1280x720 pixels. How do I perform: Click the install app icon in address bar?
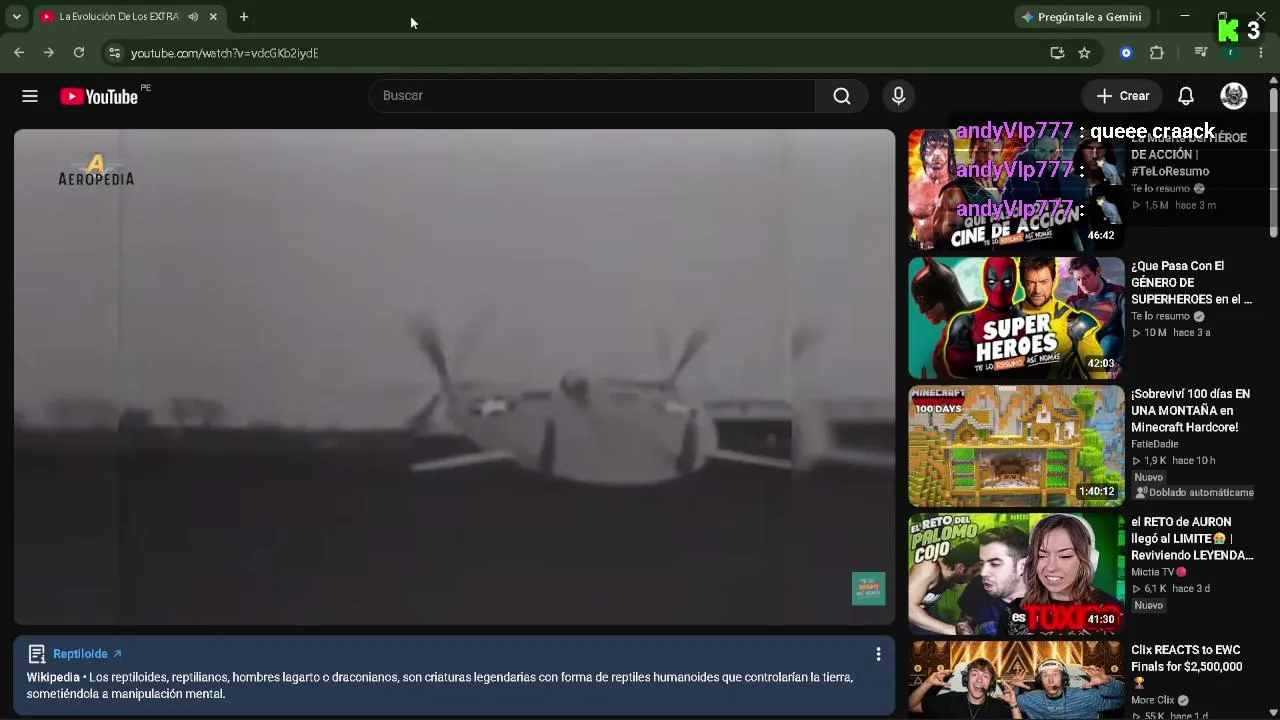(x=1057, y=53)
